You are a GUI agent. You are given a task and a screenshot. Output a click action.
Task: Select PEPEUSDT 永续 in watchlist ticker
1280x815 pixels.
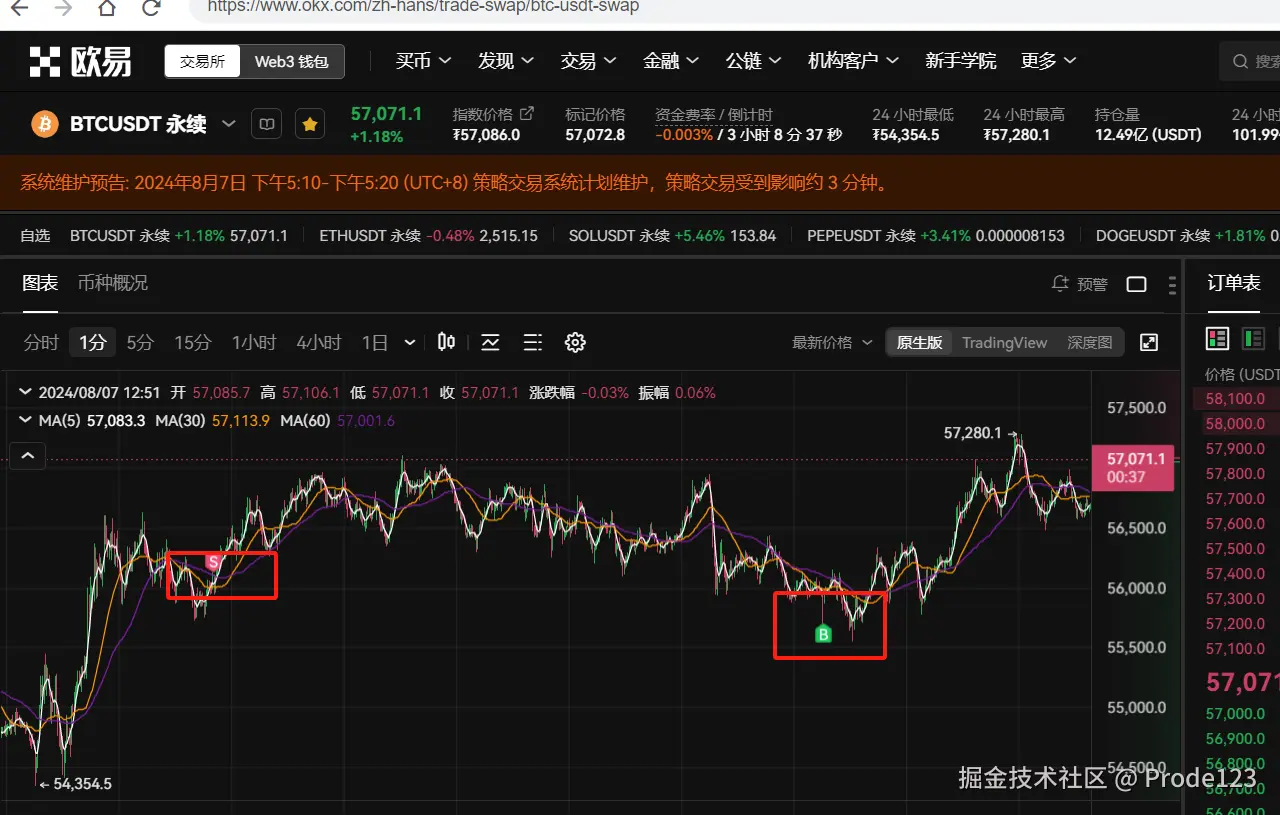(x=936, y=236)
